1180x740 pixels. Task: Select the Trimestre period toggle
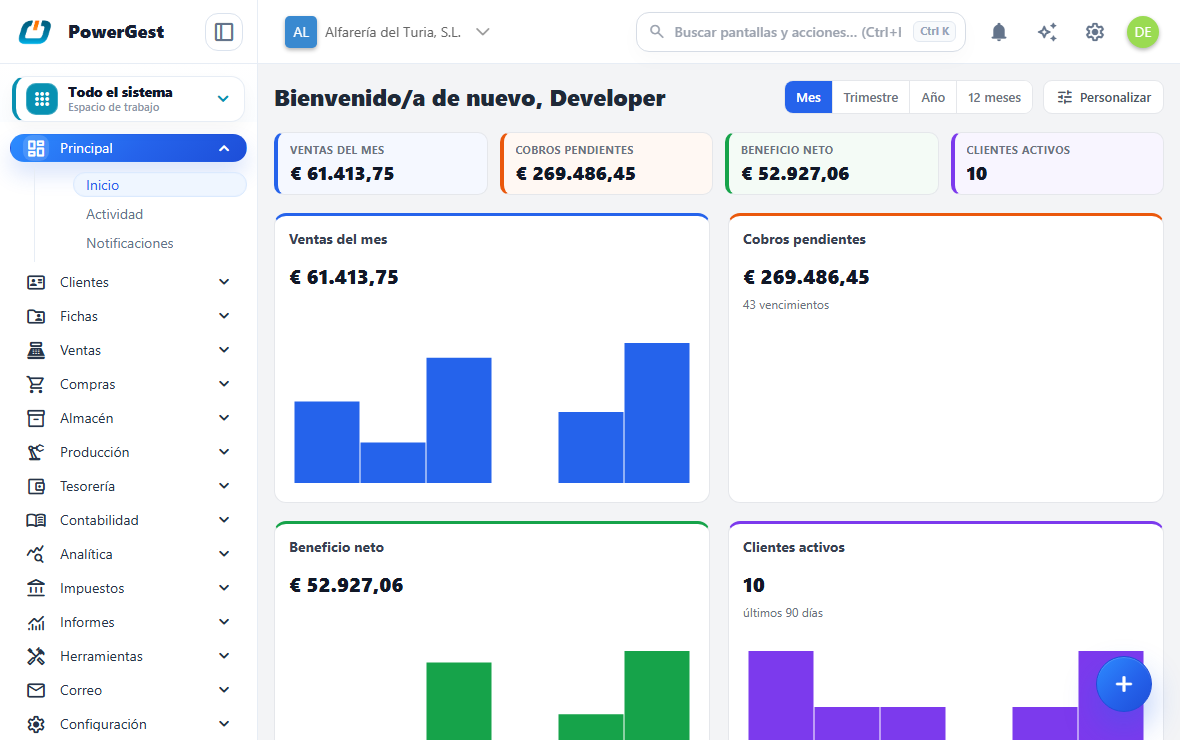click(871, 97)
